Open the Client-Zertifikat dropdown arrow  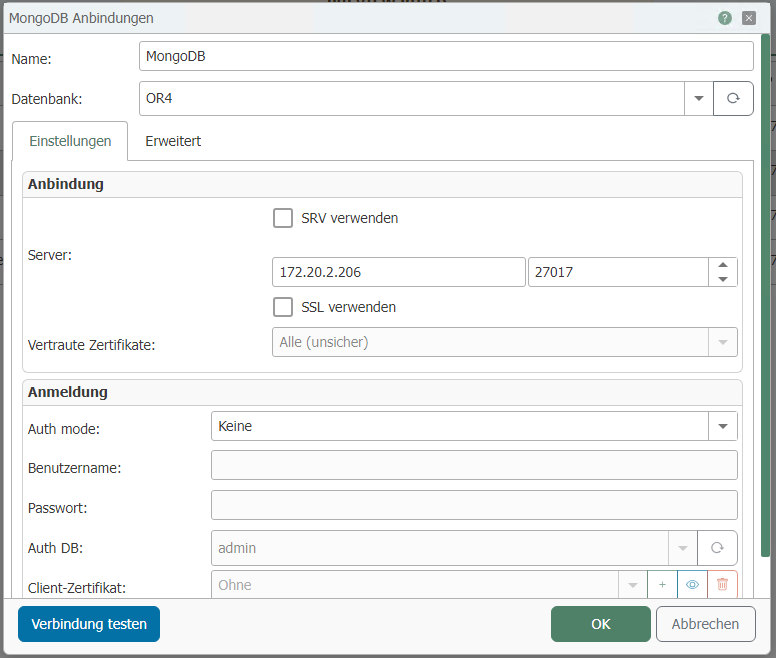(632, 585)
